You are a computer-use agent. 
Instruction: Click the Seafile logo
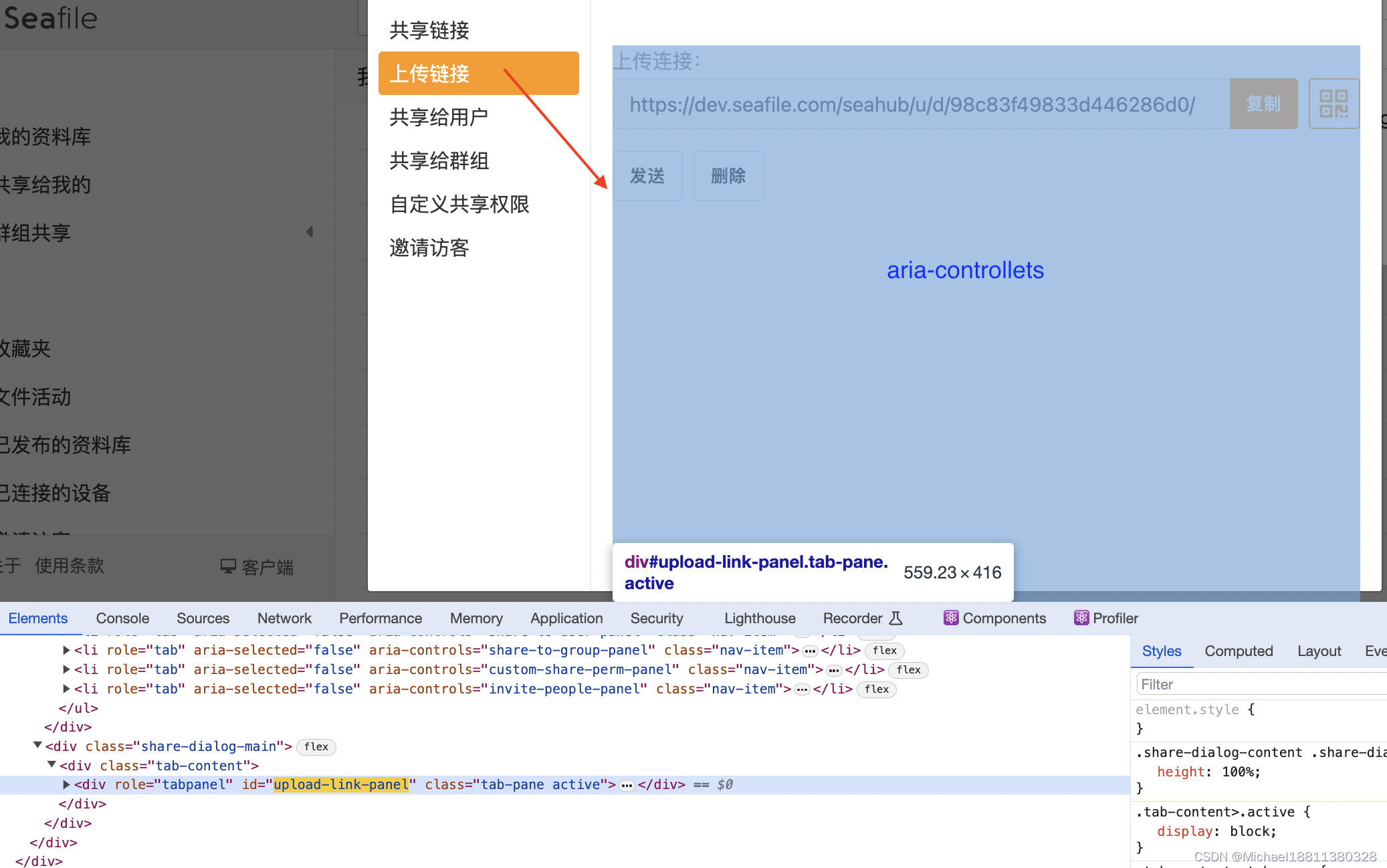pyautogui.click(x=51, y=18)
